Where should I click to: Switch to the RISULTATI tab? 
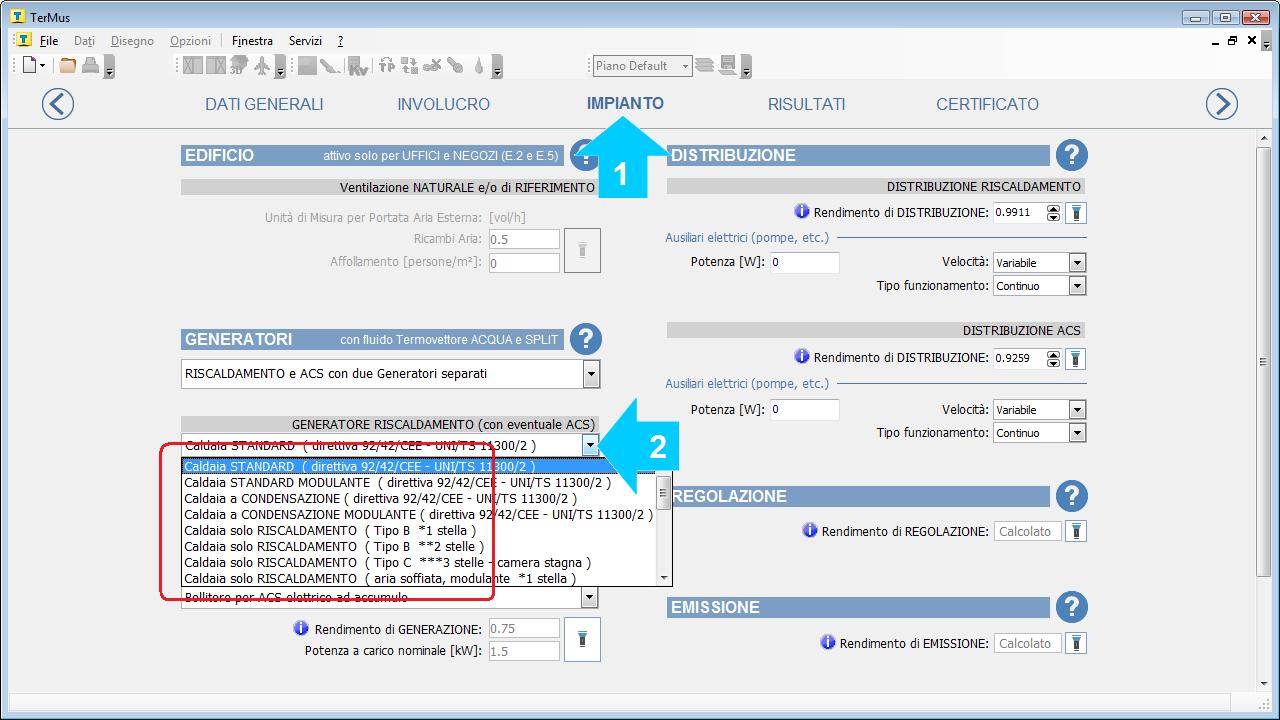point(806,104)
